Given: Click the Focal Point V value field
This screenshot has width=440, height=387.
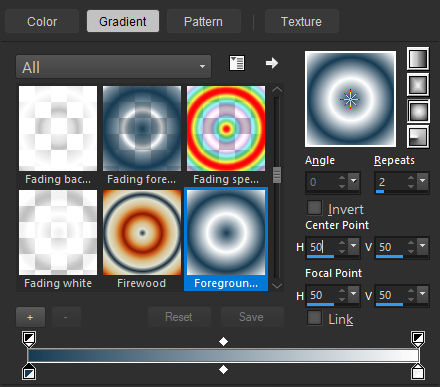Looking at the screenshot, I should [x=391, y=295].
